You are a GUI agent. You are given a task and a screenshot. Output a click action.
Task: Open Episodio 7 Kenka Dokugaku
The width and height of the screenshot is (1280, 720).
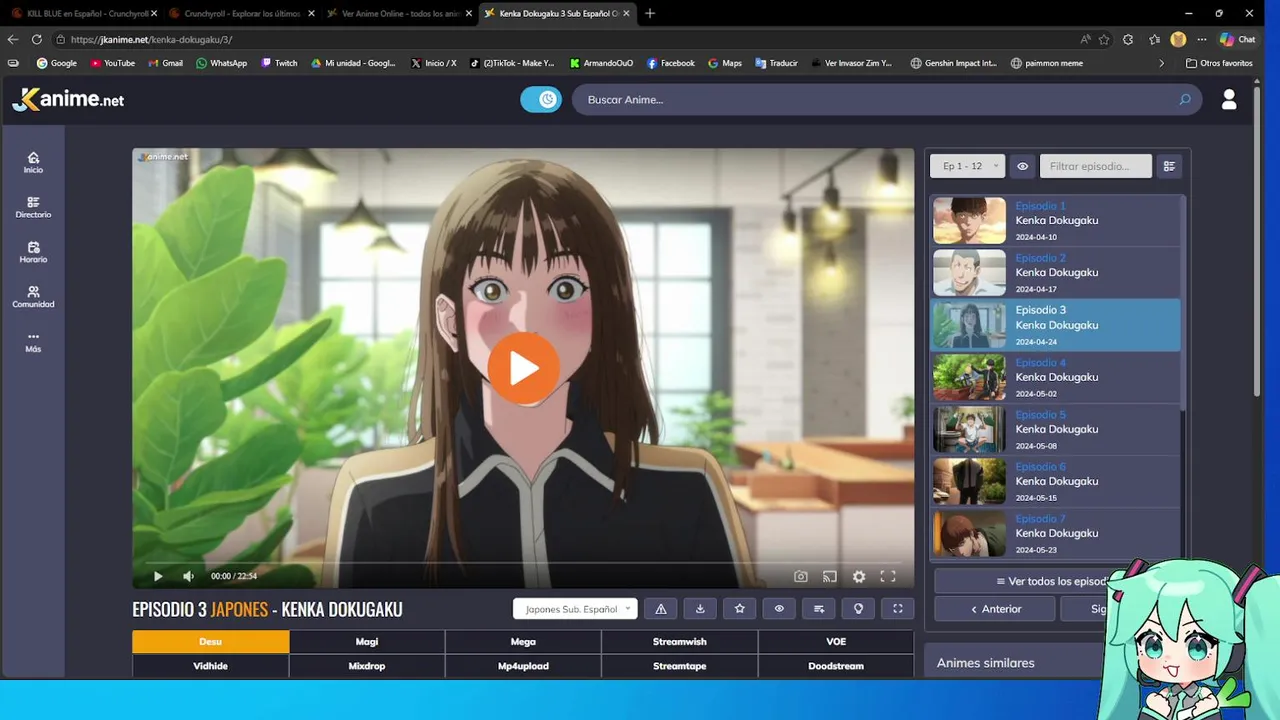click(1056, 533)
